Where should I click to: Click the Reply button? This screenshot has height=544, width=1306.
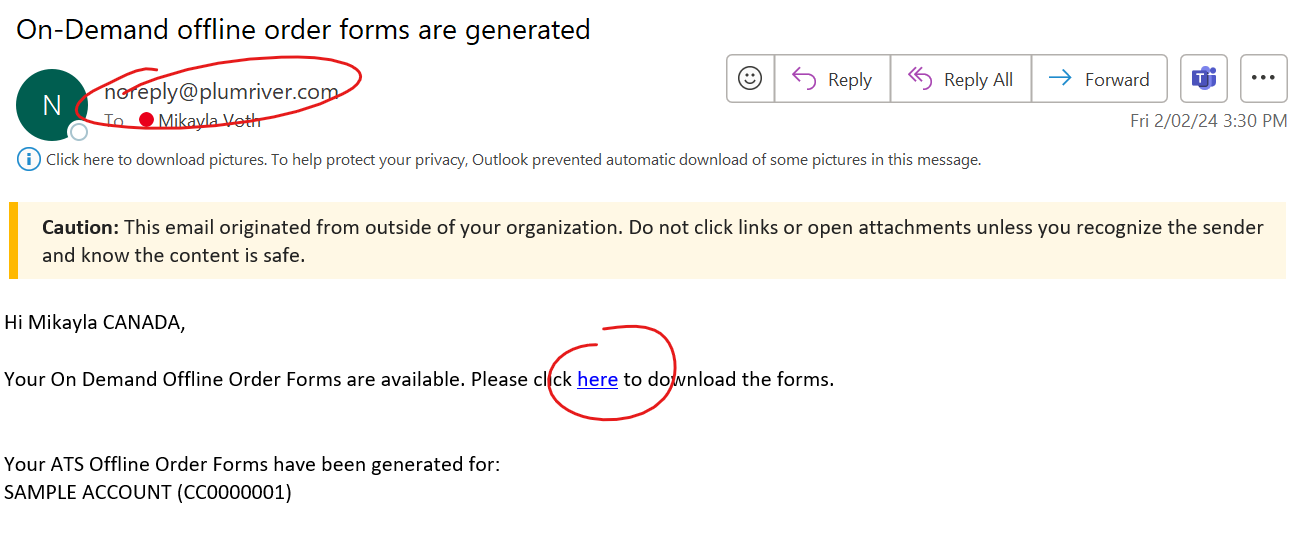tap(832, 79)
